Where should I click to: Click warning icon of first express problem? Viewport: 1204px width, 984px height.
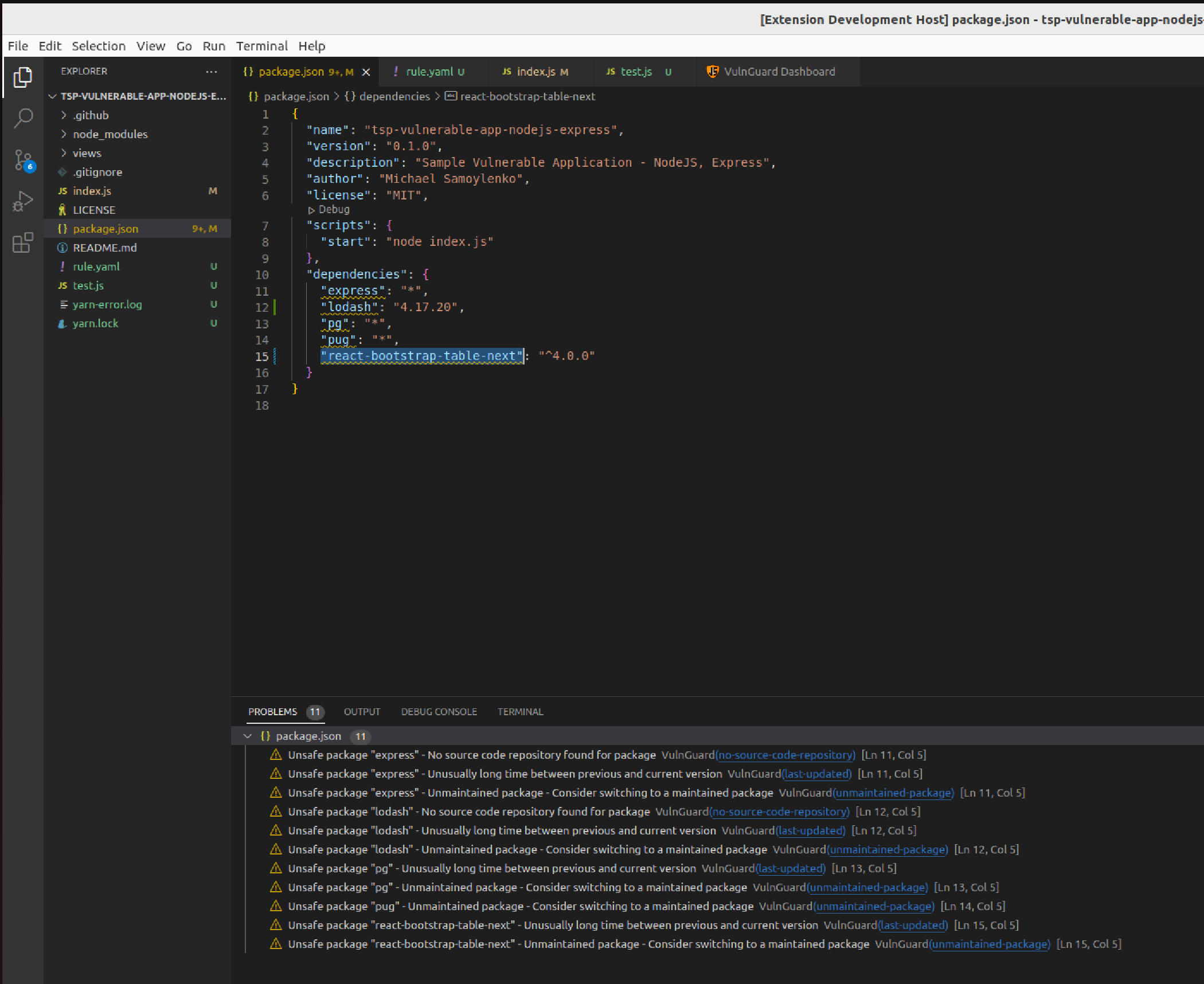point(276,755)
